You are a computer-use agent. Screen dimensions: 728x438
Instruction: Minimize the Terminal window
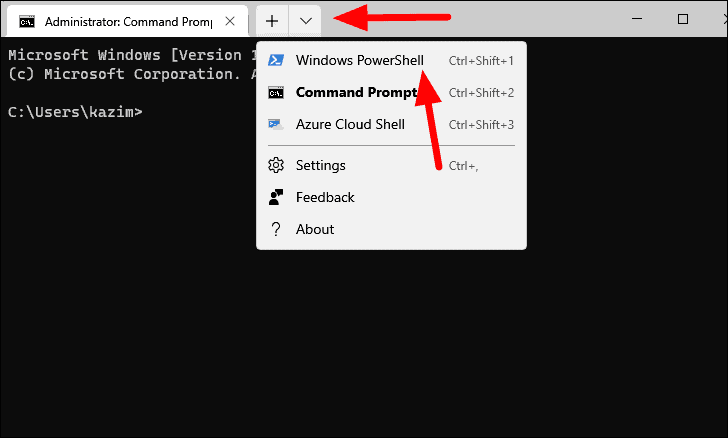(x=637, y=19)
